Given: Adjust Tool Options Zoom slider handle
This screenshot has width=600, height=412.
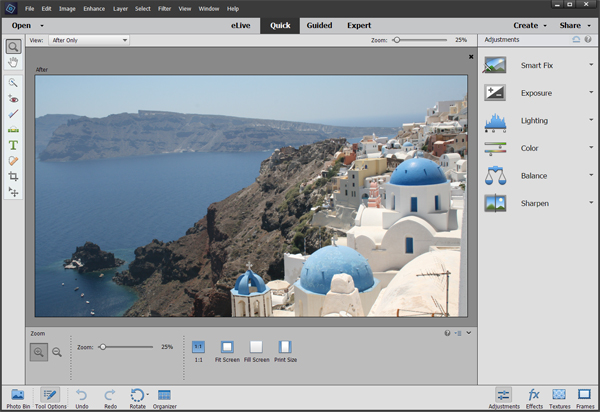Looking at the screenshot, I should (103, 347).
